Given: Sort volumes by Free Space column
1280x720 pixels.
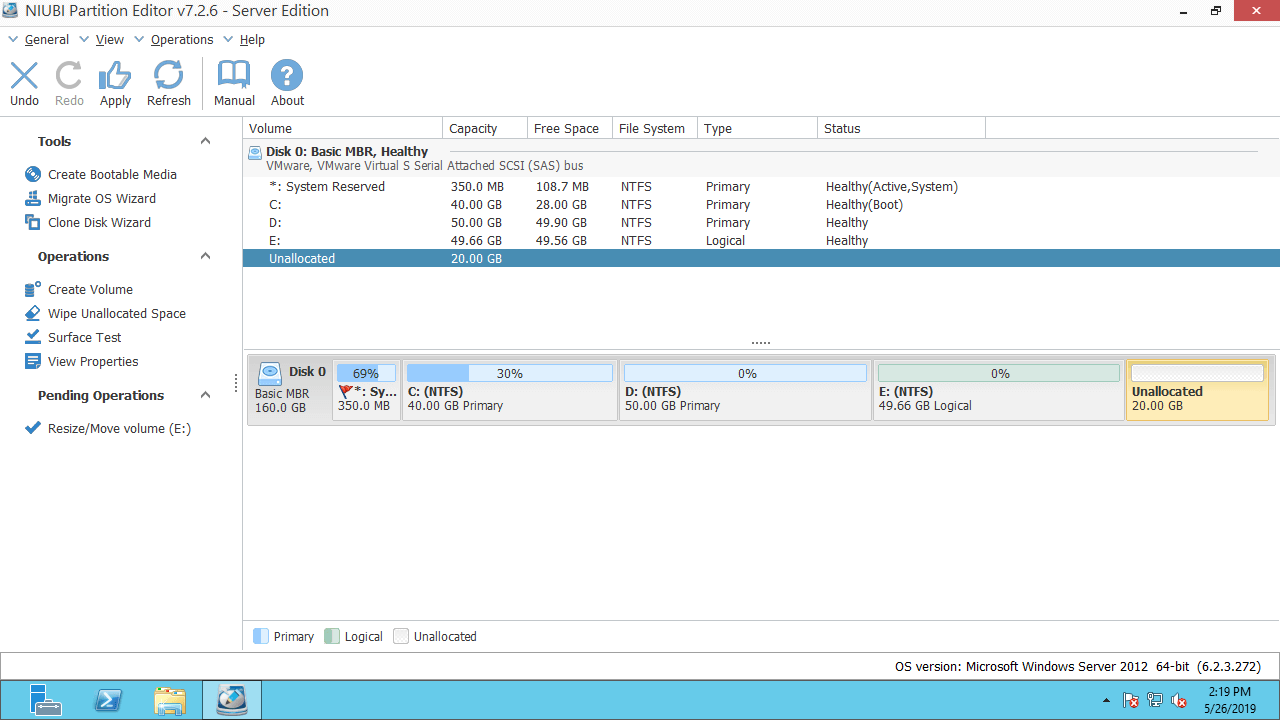Looking at the screenshot, I should click(566, 128).
